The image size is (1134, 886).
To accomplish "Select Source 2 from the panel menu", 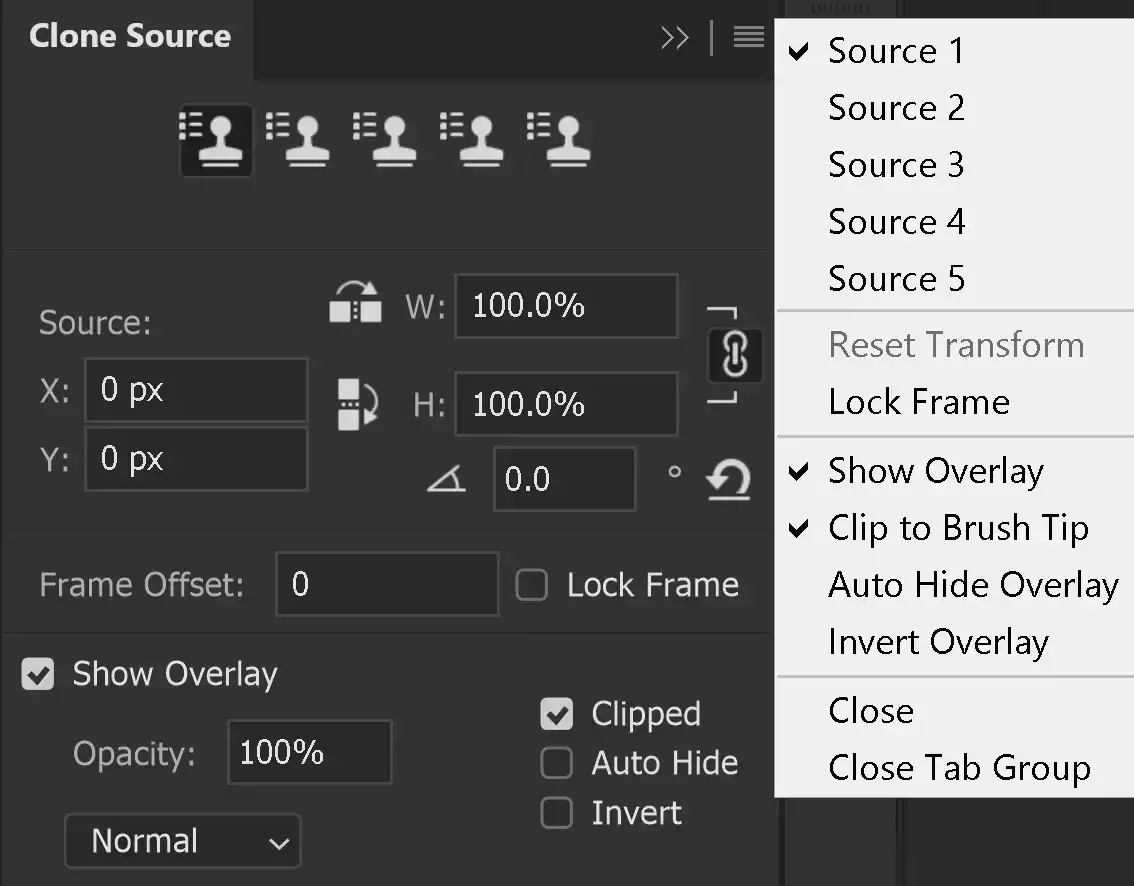I will (896, 107).
